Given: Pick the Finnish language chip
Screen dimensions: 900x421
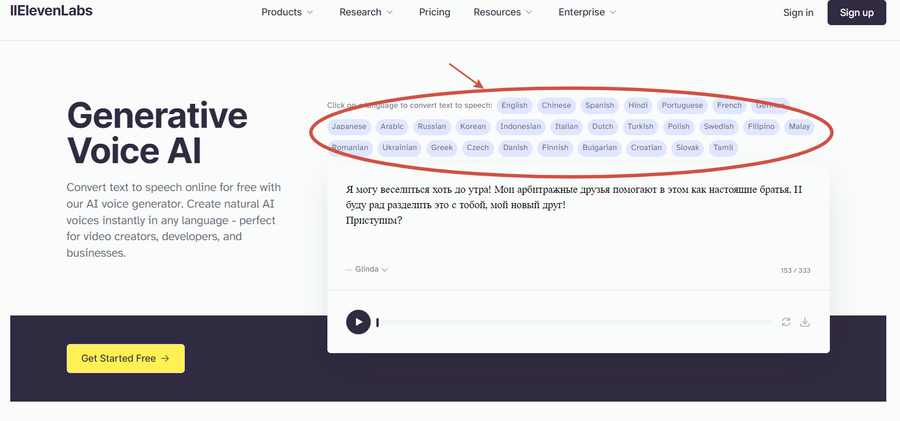Looking at the screenshot, I should coord(555,148).
